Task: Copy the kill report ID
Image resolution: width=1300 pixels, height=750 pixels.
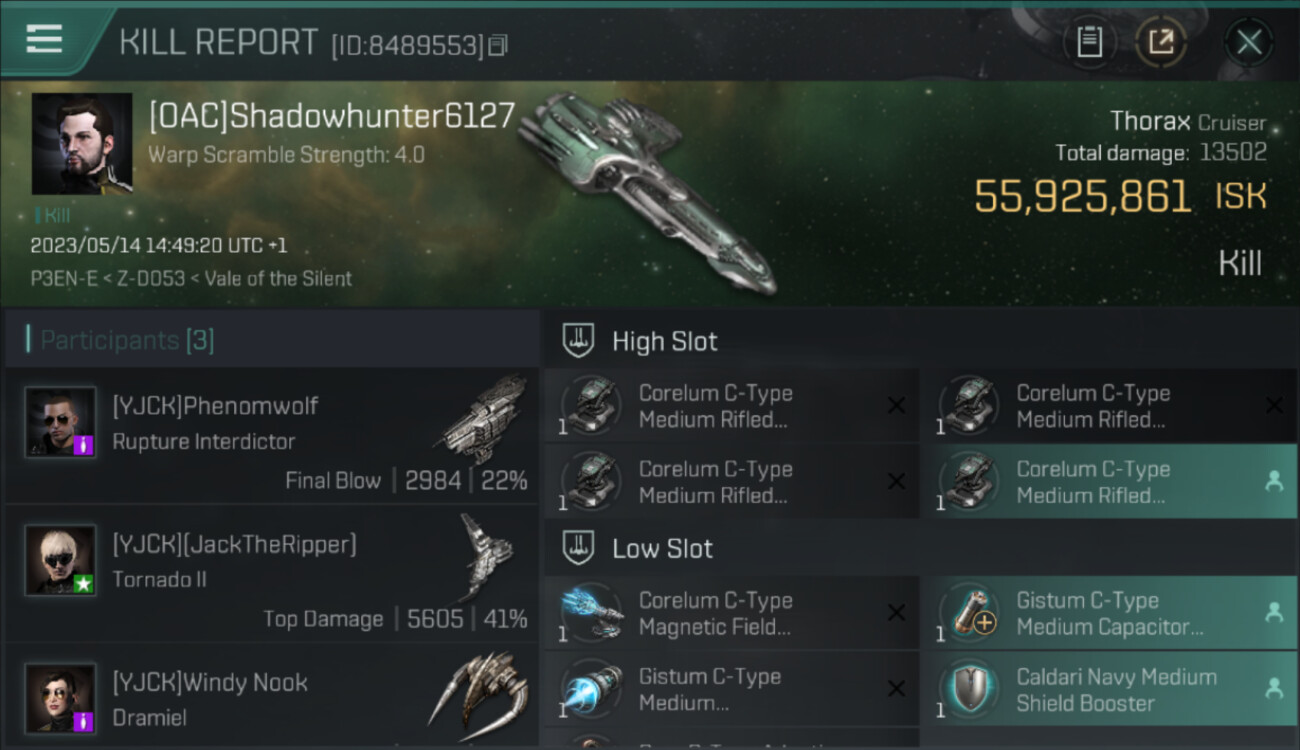Action: click(498, 45)
